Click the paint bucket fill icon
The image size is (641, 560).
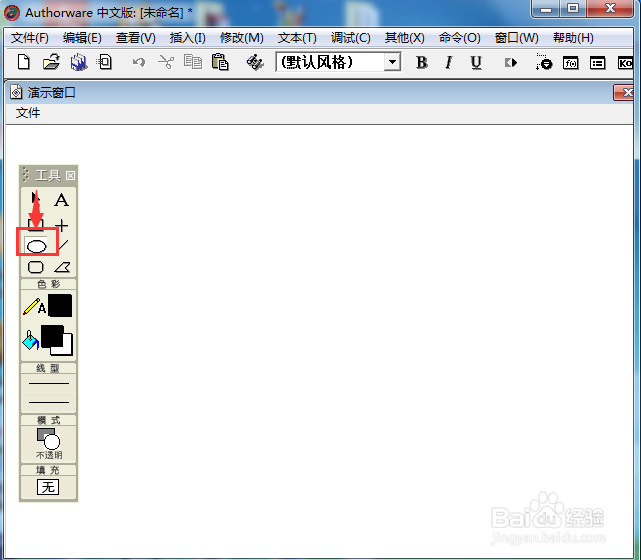(31, 340)
